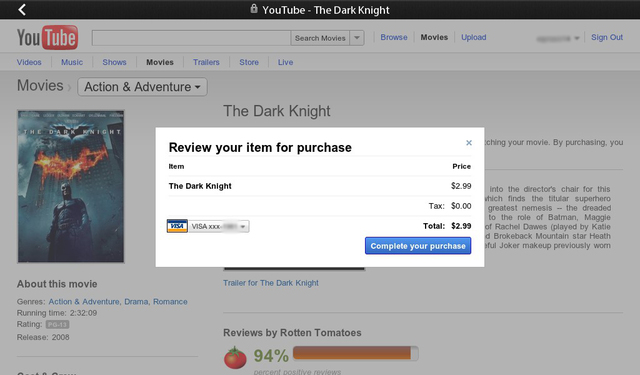Viewport: 640px width, 375px height.
Task: Click the Movies breadcrumb heading
Action: pyautogui.click(x=40, y=86)
